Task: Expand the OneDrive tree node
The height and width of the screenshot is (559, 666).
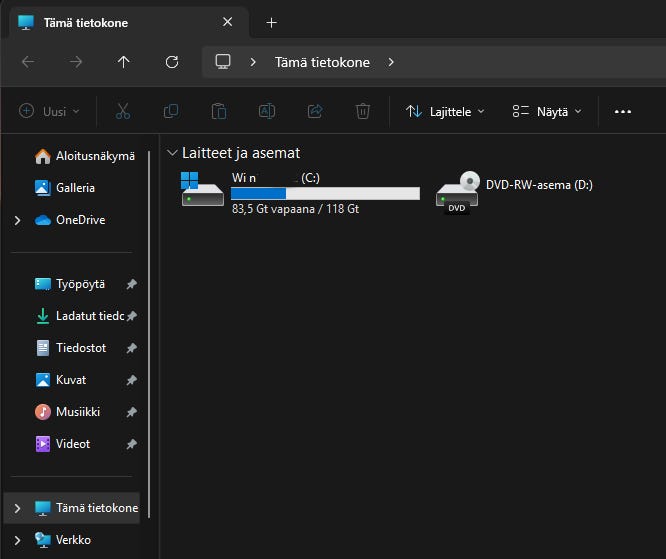Action: pos(17,220)
